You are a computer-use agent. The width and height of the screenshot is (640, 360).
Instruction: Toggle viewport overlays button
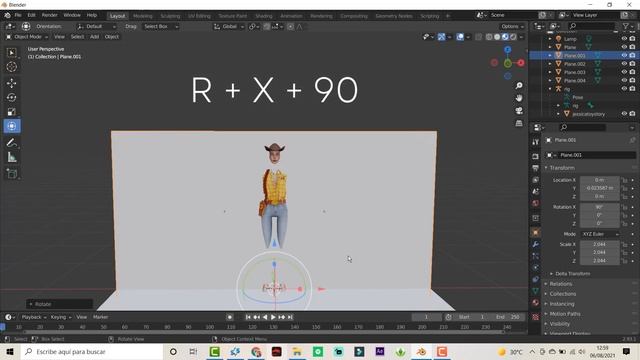pyautogui.click(x=460, y=37)
